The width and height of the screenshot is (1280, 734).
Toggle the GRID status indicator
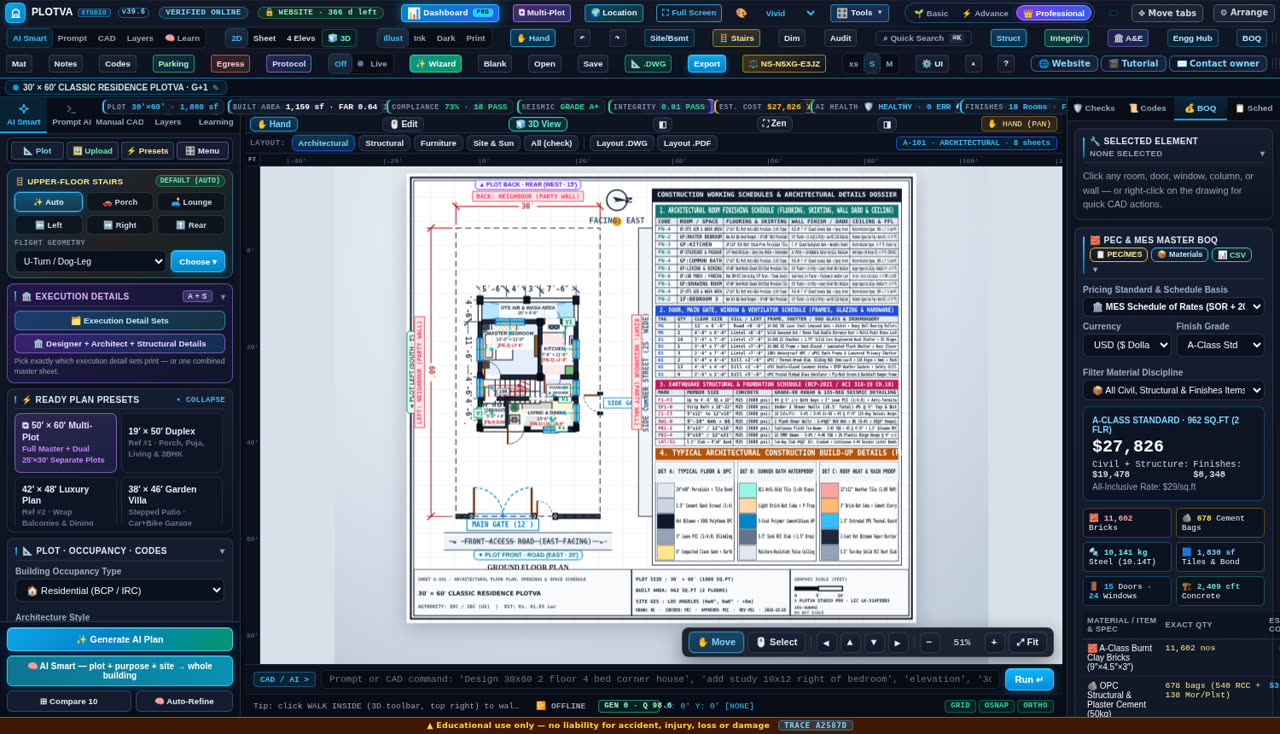point(960,706)
